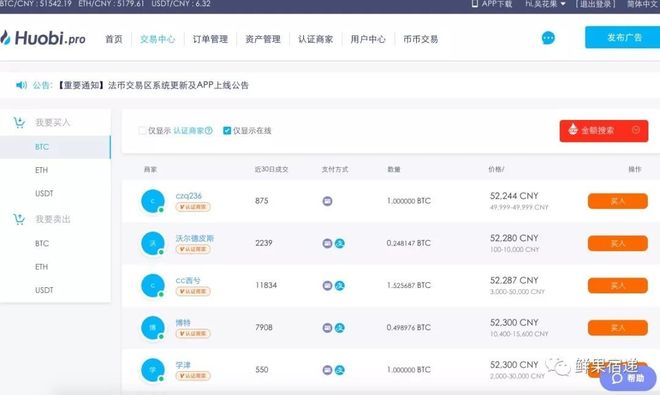Open the chat message bubble icon

(548, 38)
